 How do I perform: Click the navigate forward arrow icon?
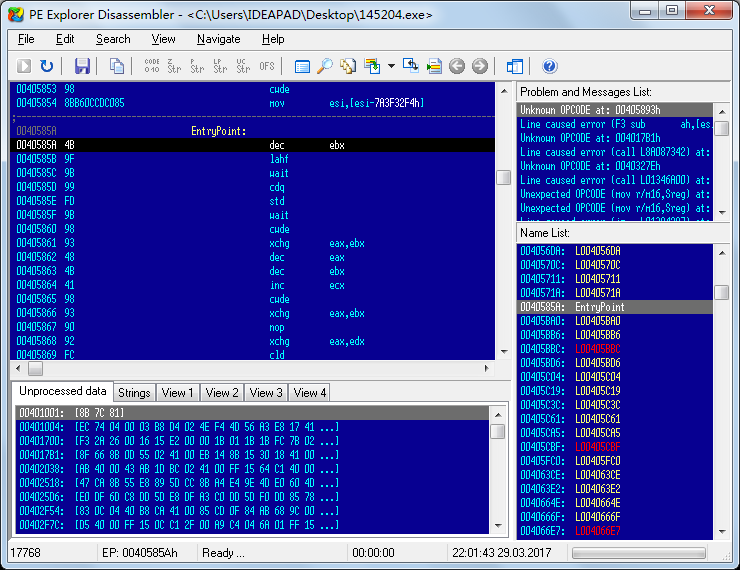click(479, 66)
